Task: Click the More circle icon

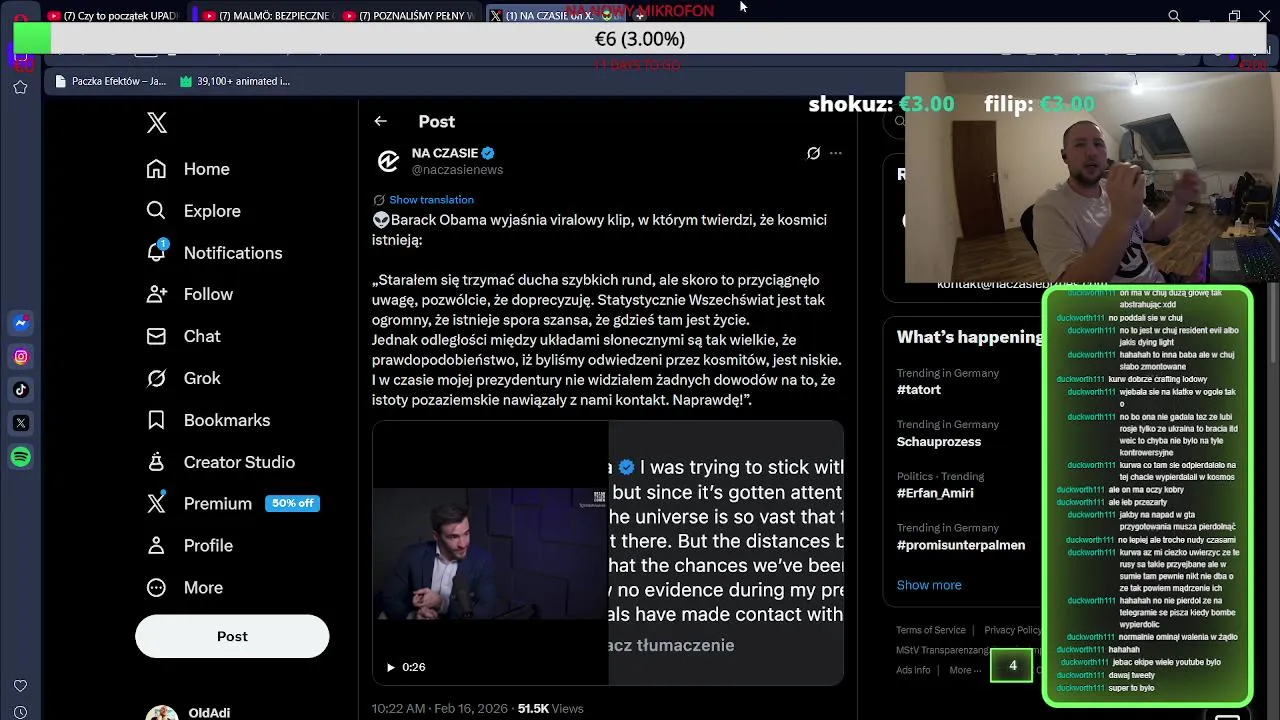Action: (x=156, y=587)
